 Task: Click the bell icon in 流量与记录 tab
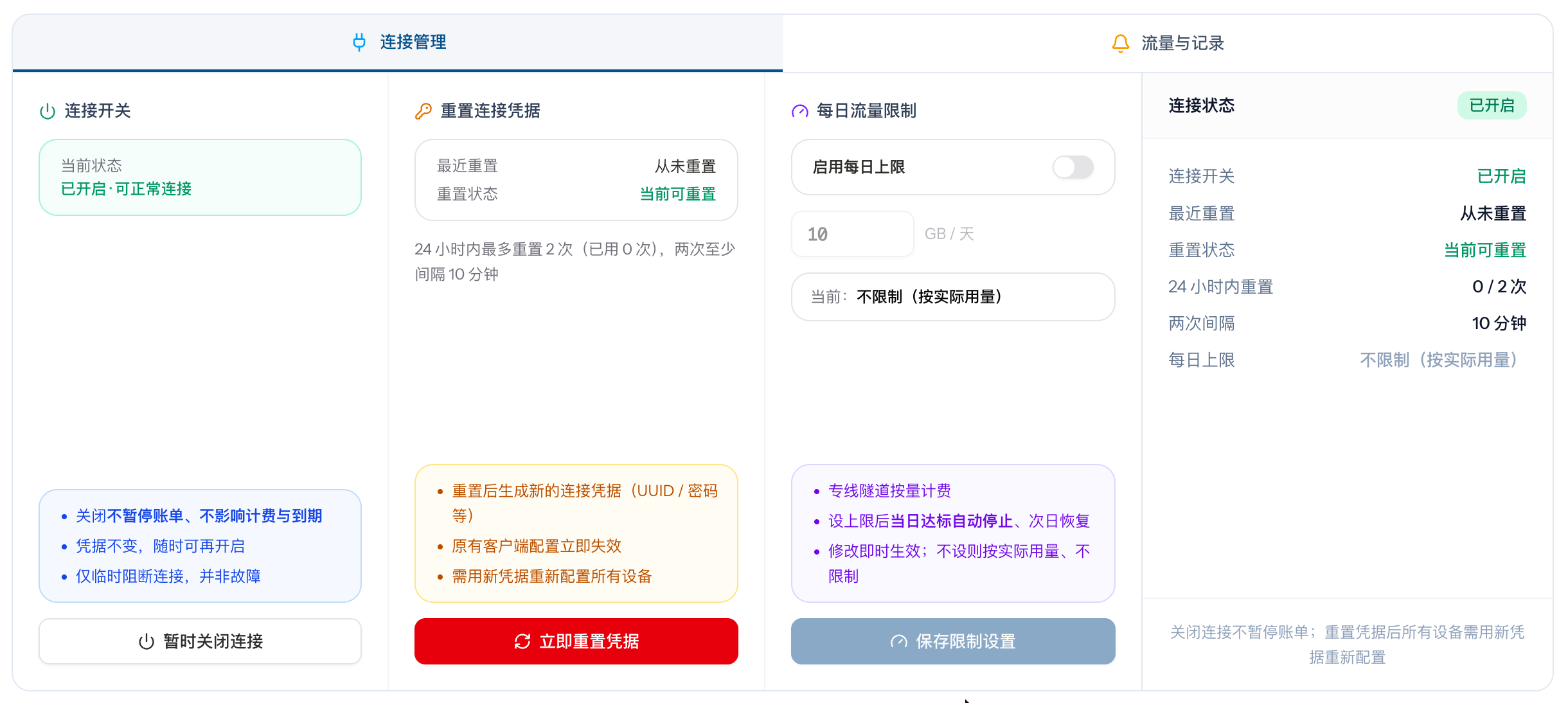click(x=1121, y=43)
